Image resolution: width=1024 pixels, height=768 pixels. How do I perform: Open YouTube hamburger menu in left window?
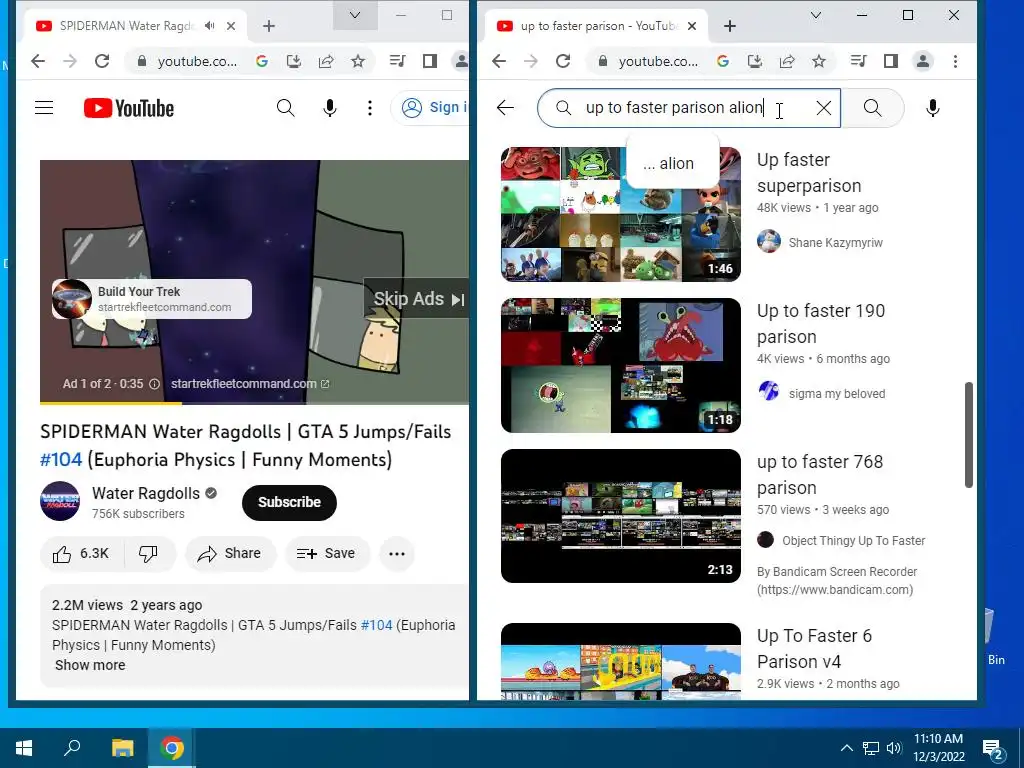[x=44, y=108]
